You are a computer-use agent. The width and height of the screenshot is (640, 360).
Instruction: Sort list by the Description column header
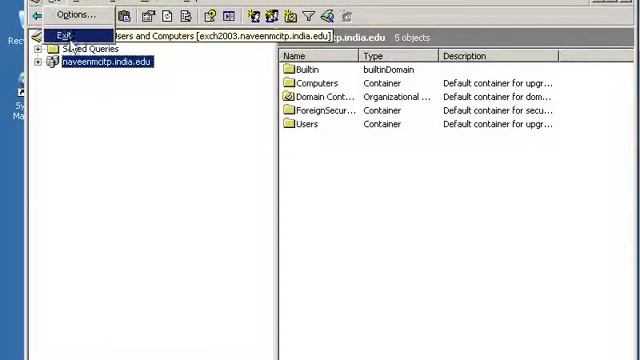(x=499, y=56)
